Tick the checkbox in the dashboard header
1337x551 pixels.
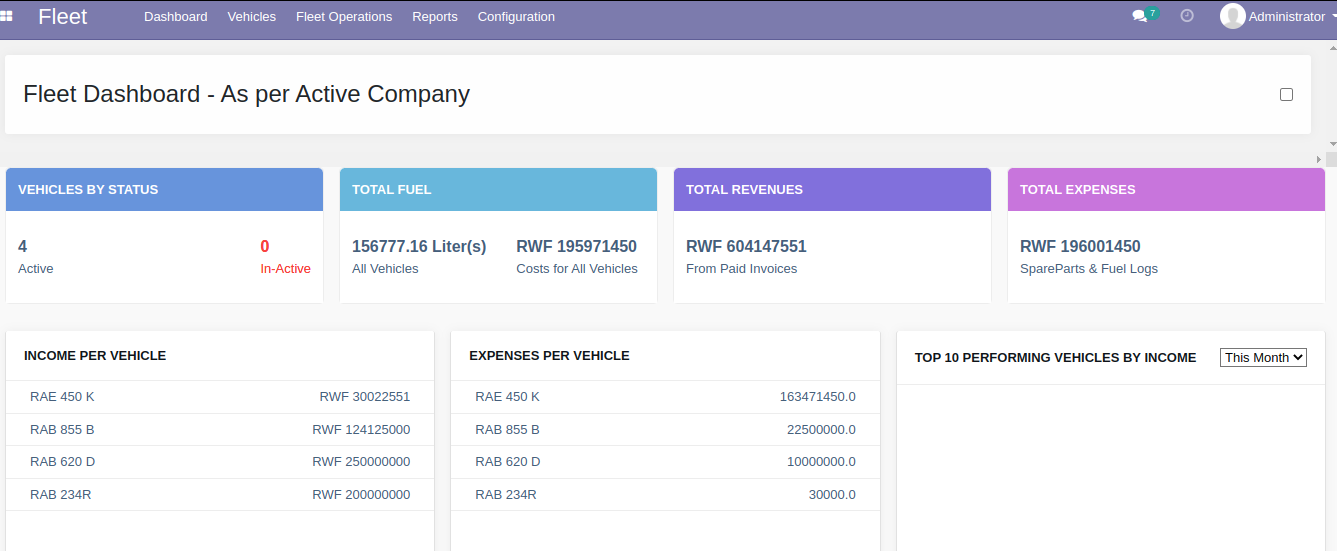[1286, 94]
